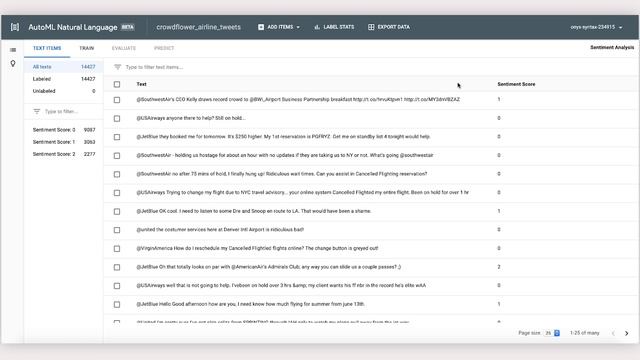Switch to the Text Items tab
The width and height of the screenshot is (640, 360).
coord(47,48)
